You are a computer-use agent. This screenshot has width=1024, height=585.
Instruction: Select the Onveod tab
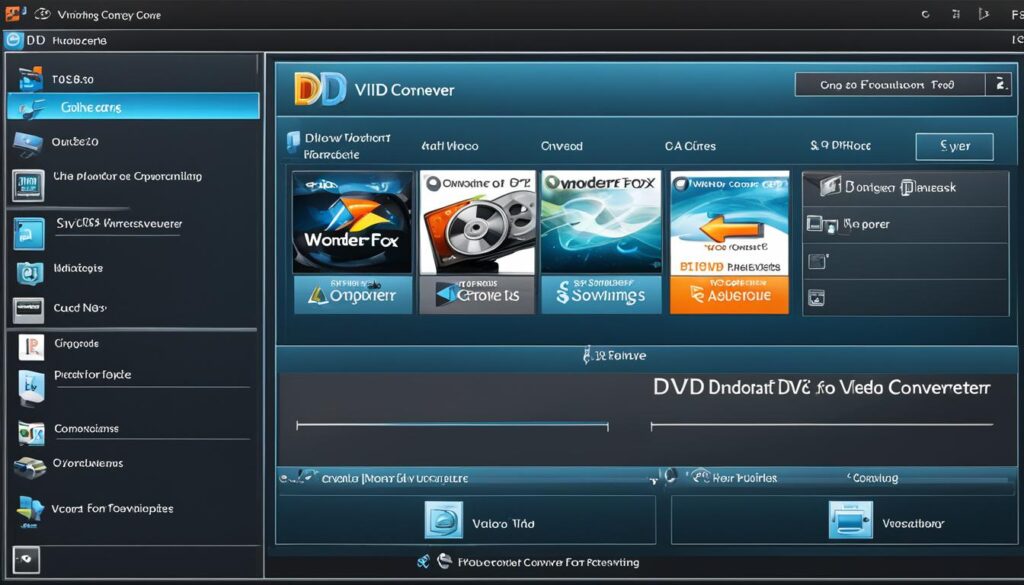point(562,146)
